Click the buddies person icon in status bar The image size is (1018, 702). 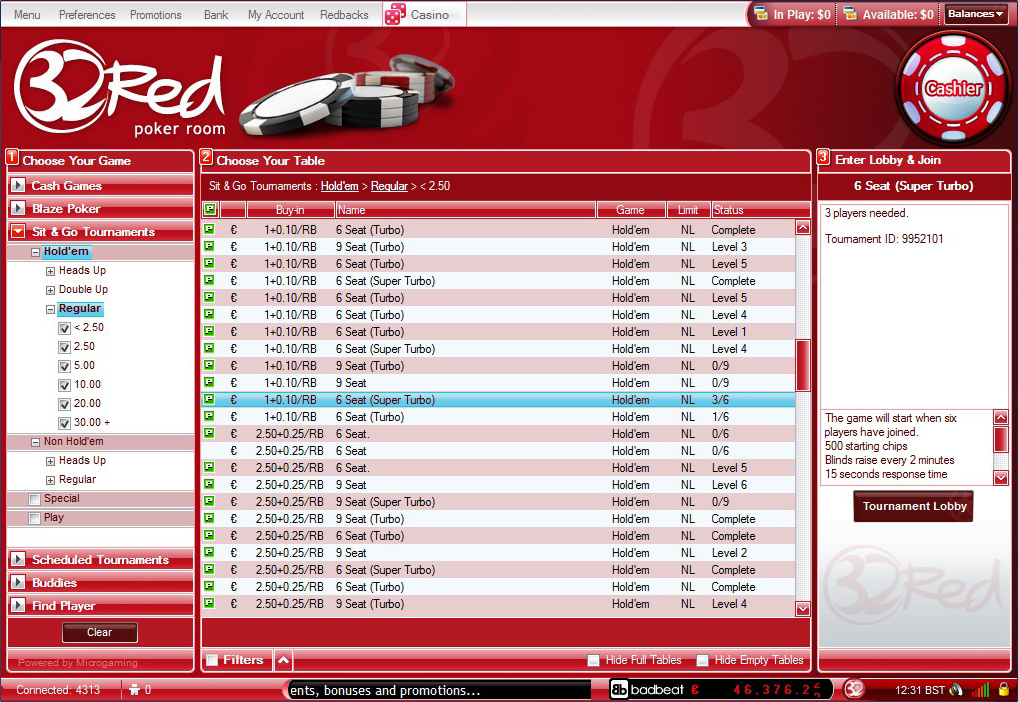click(134, 690)
